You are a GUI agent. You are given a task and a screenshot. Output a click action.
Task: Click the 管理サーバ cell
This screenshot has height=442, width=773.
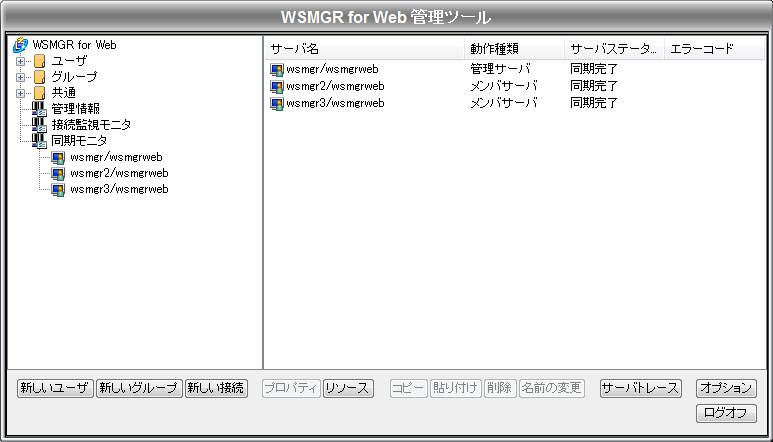pos(500,69)
